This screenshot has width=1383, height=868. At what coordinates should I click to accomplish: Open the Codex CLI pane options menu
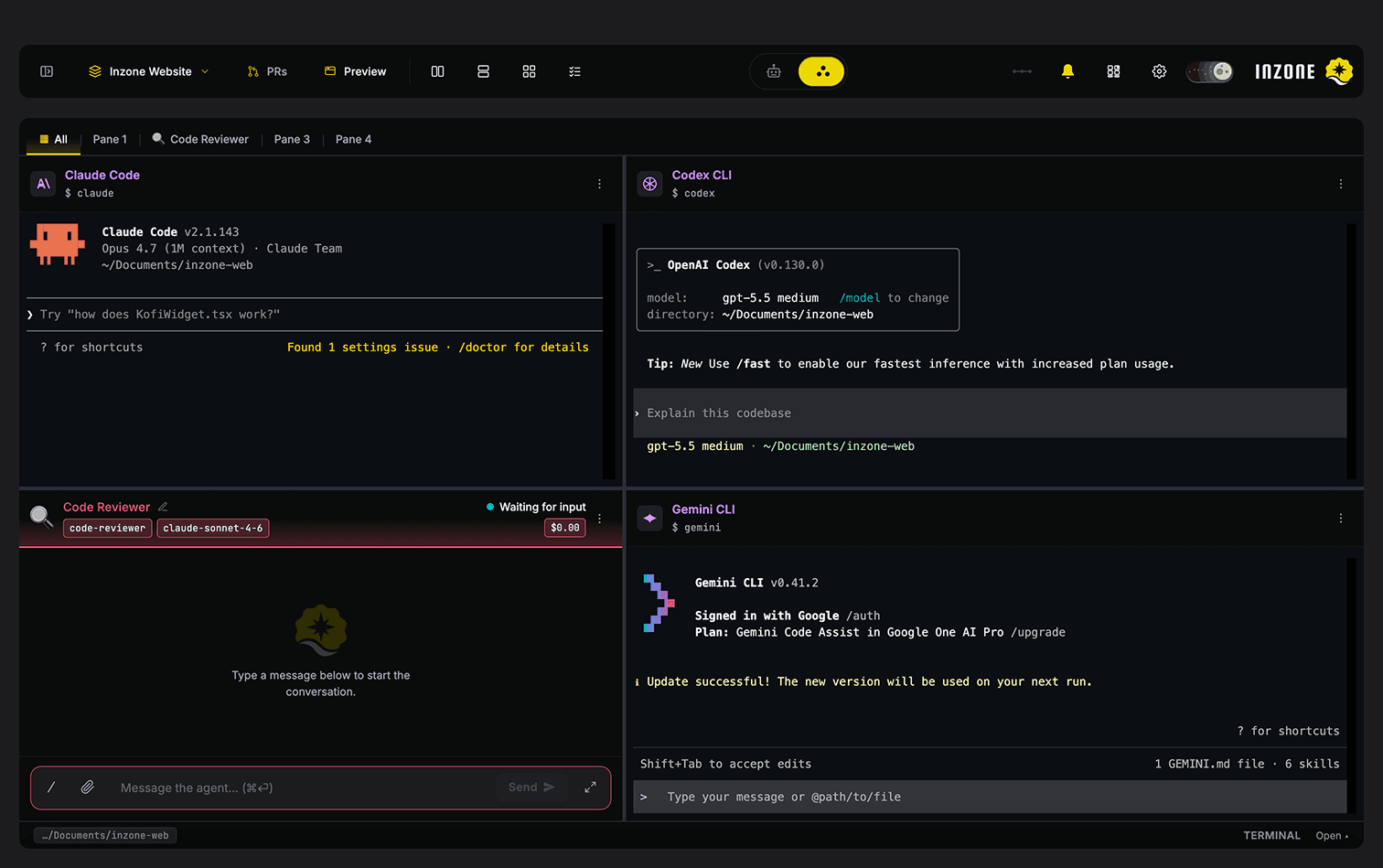1341,184
